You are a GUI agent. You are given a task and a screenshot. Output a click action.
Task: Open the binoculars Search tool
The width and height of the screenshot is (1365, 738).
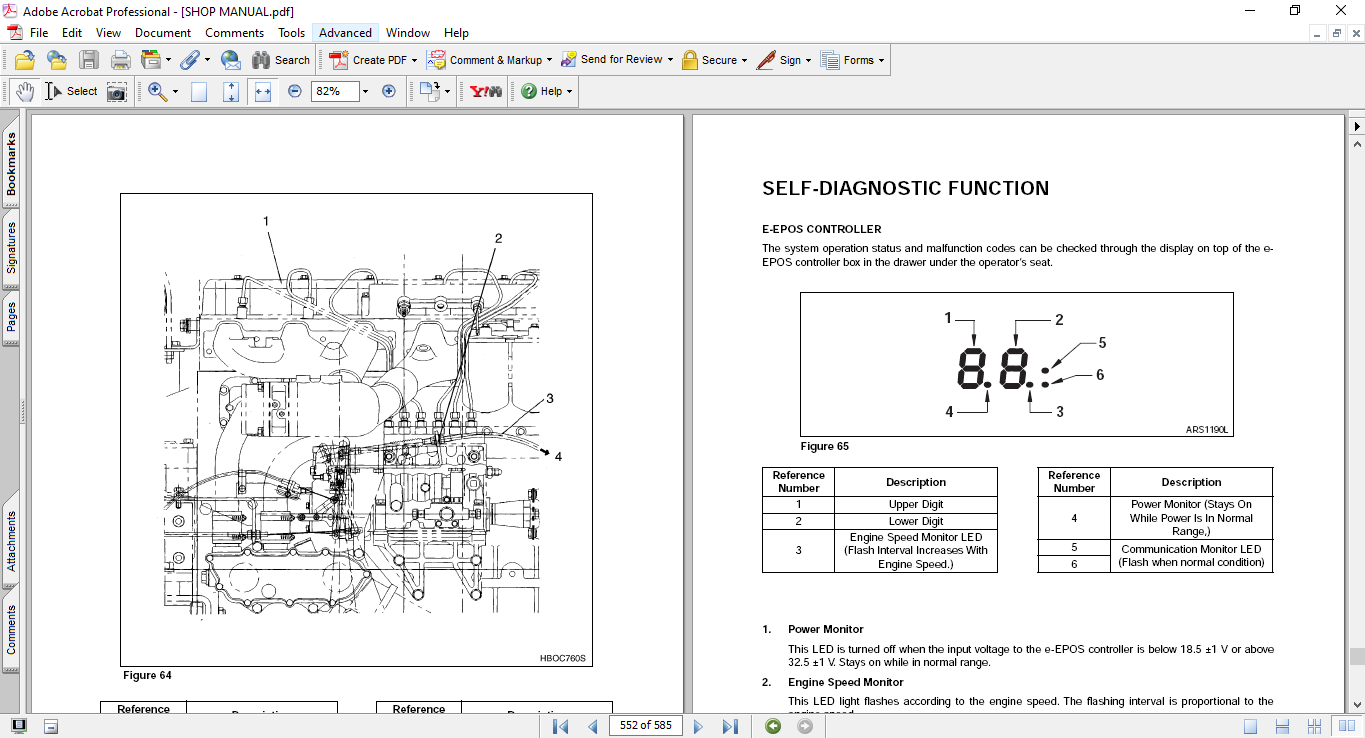[x=280, y=60]
